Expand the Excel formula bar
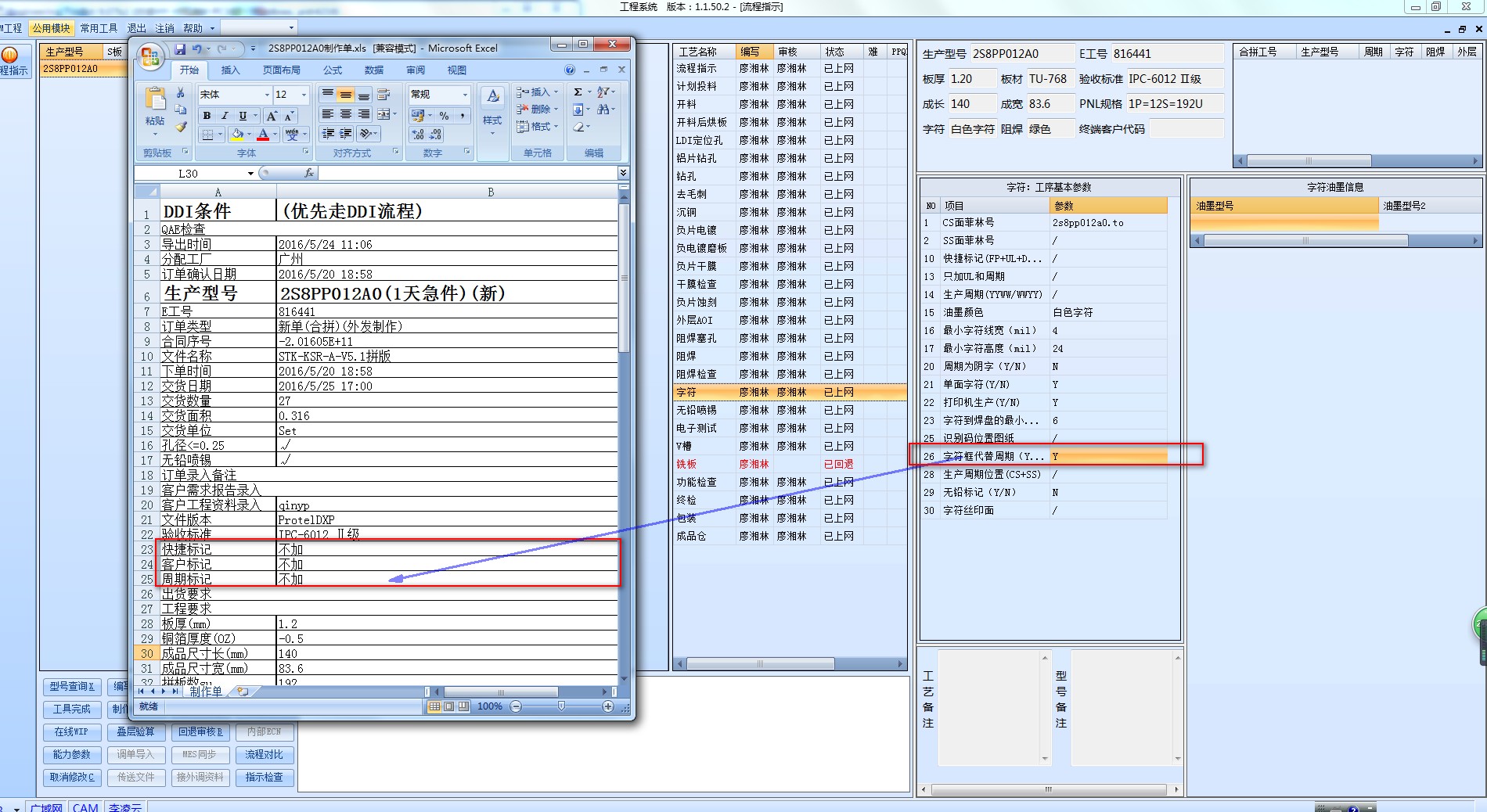 [x=623, y=173]
